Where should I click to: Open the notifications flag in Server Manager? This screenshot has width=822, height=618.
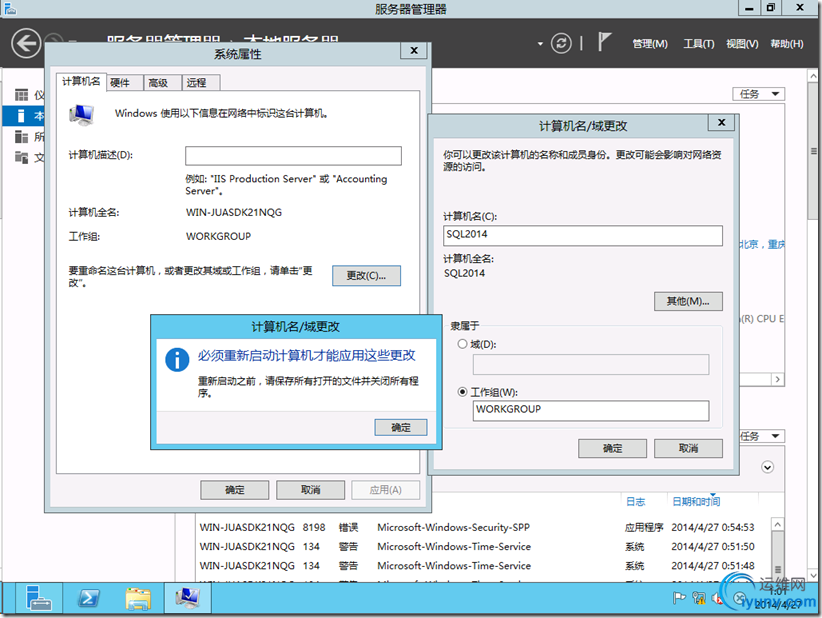604,42
